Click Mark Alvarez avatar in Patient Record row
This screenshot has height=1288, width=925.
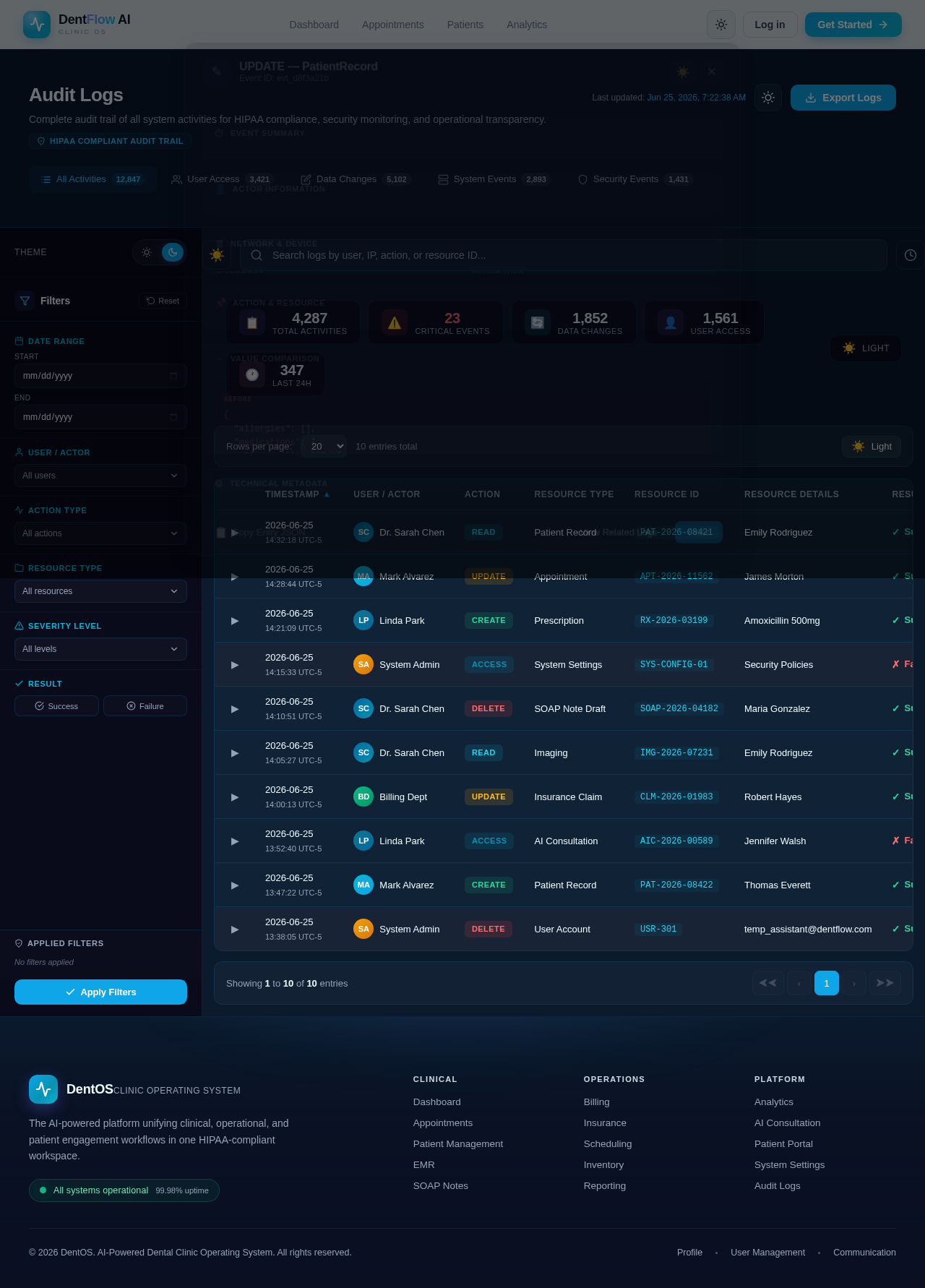363,885
